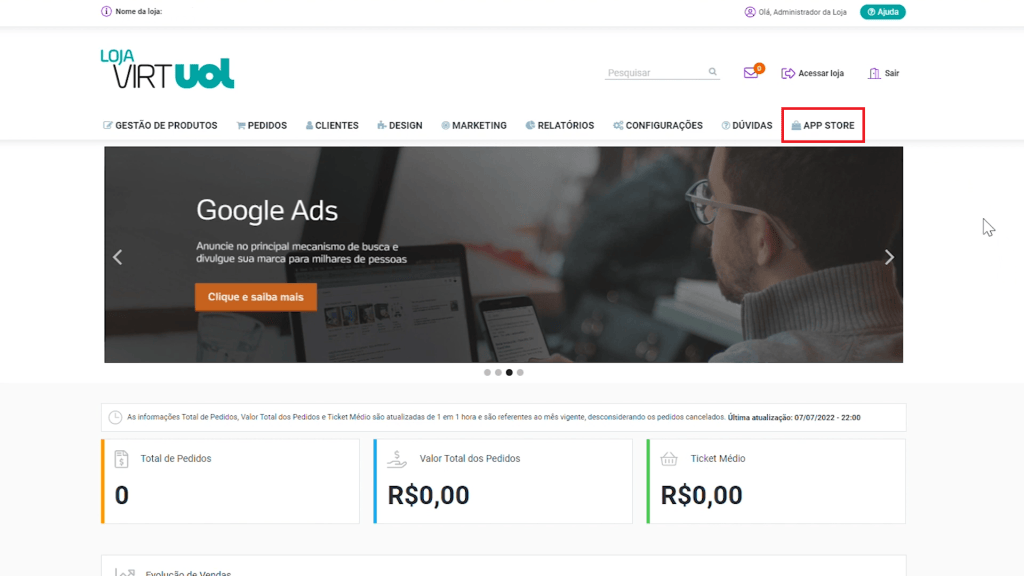Select the fourth carousel dot
The image size is (1024, 576).
(x=520, y=372)
